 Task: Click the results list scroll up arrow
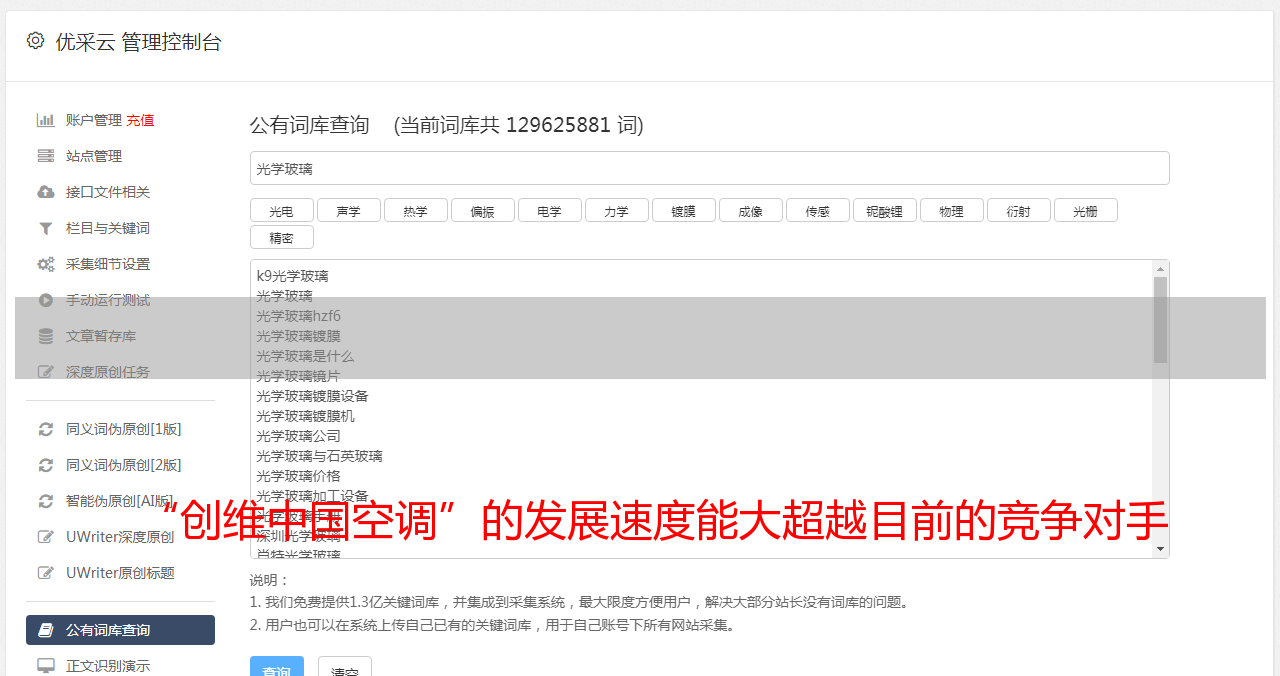[1160, 269]
